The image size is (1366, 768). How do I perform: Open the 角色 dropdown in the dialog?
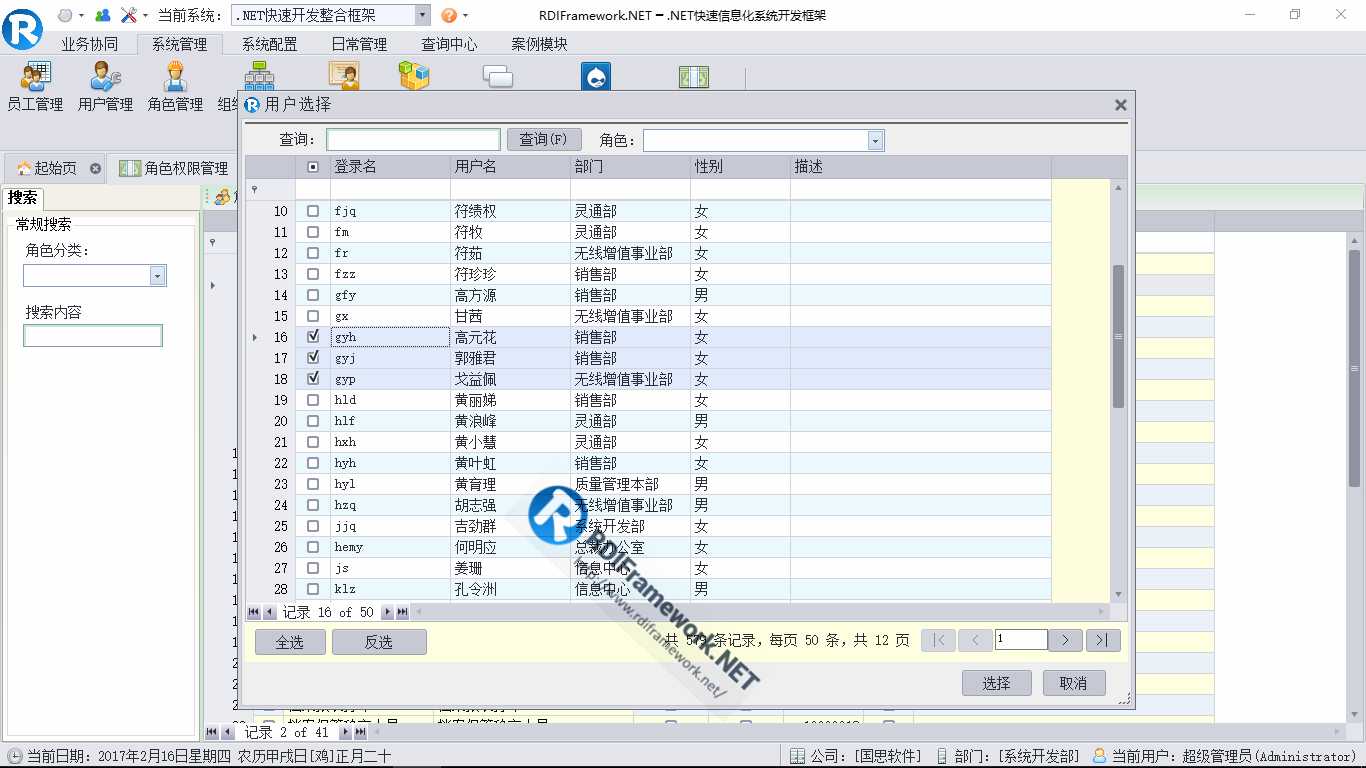(876, 140)
